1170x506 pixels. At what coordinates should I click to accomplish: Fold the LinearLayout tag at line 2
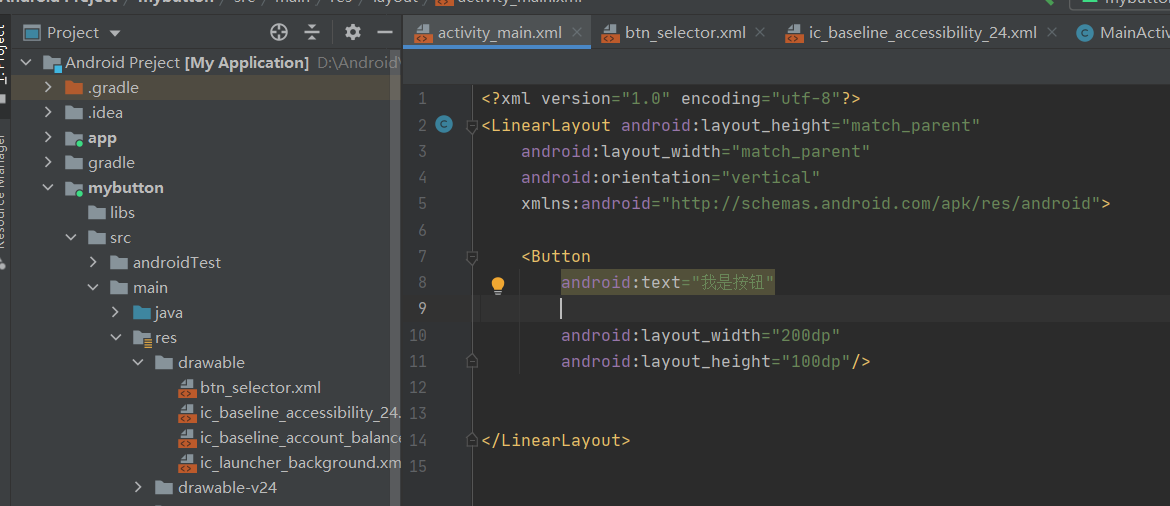click(472, 126)
